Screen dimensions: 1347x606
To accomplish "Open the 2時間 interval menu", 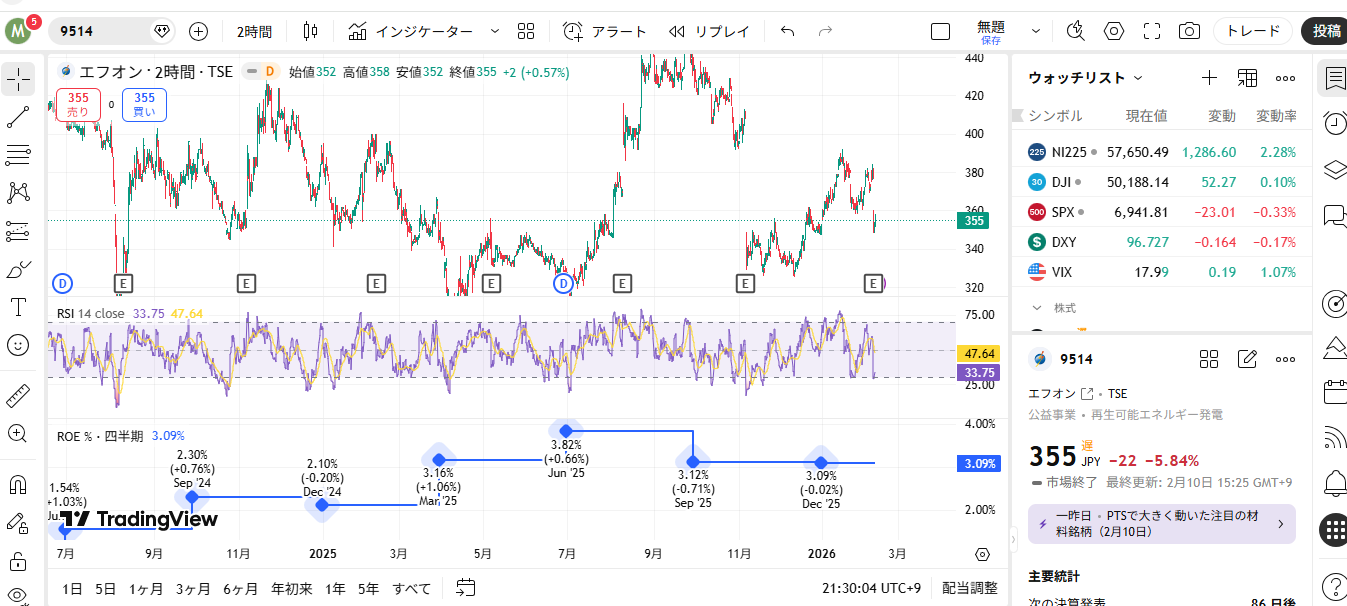I will pyautogui.click(x=254, y=31).
